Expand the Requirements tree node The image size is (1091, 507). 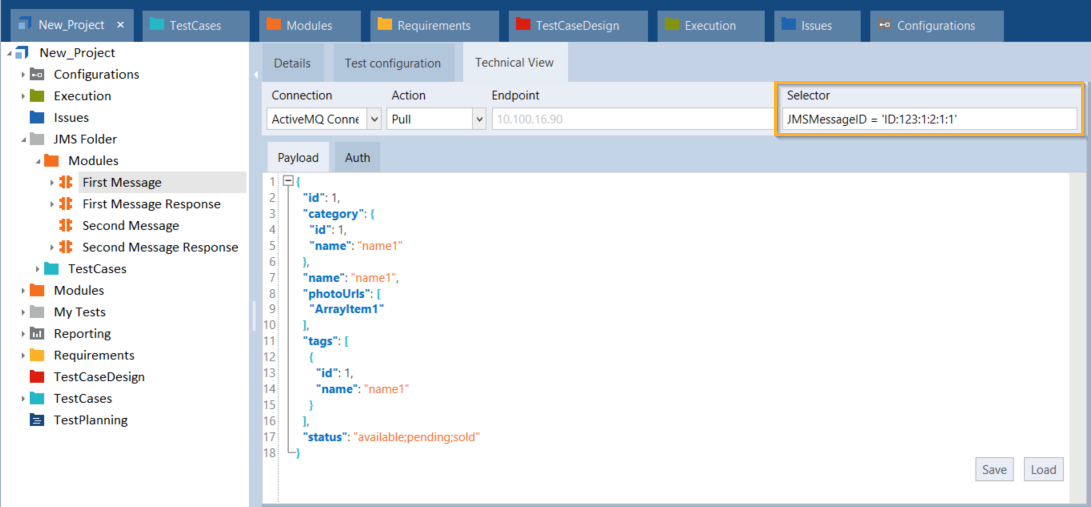[x=23, y=356]
